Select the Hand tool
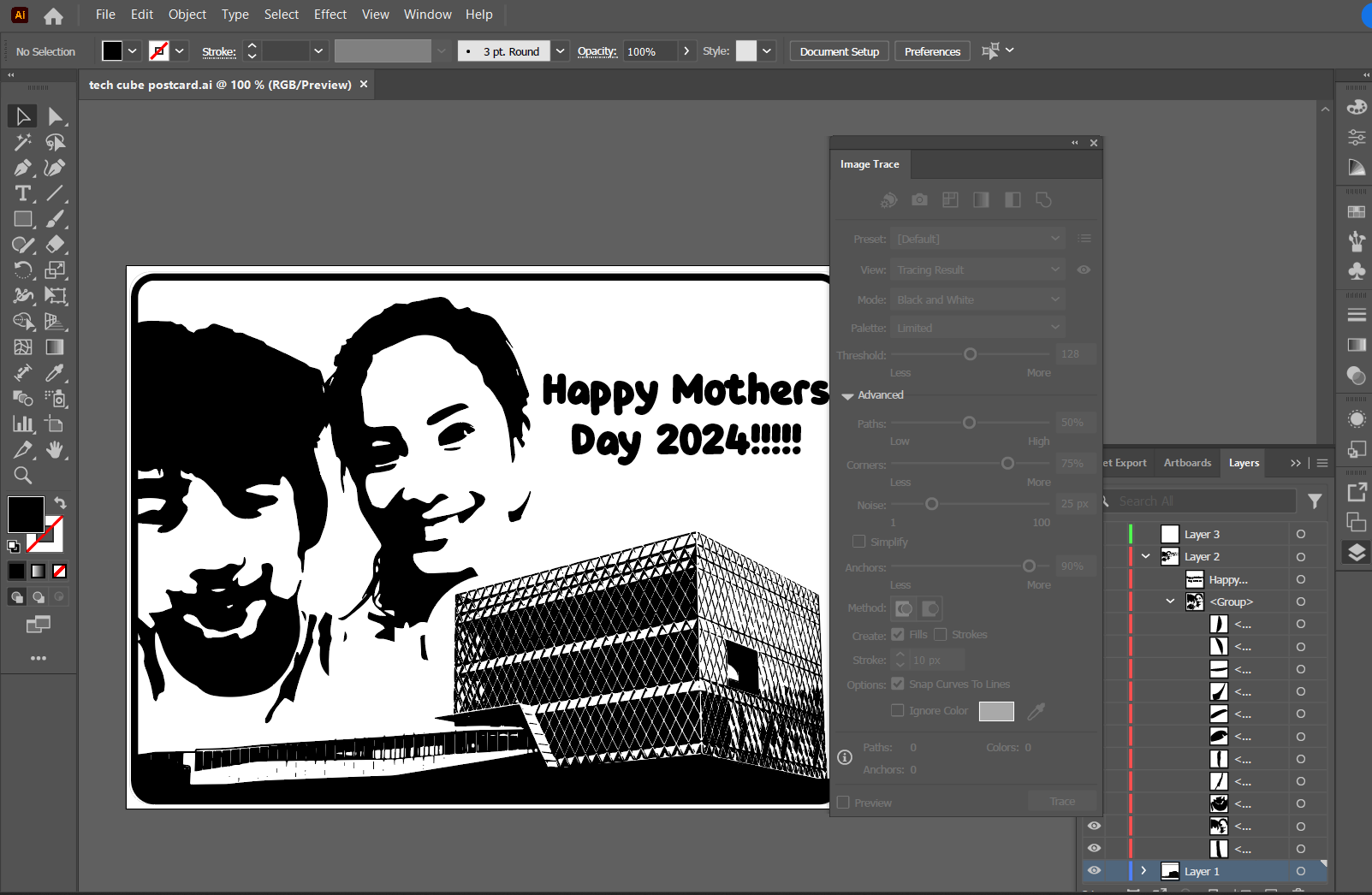The image size is (1372, 895). (x=56, y=450)
